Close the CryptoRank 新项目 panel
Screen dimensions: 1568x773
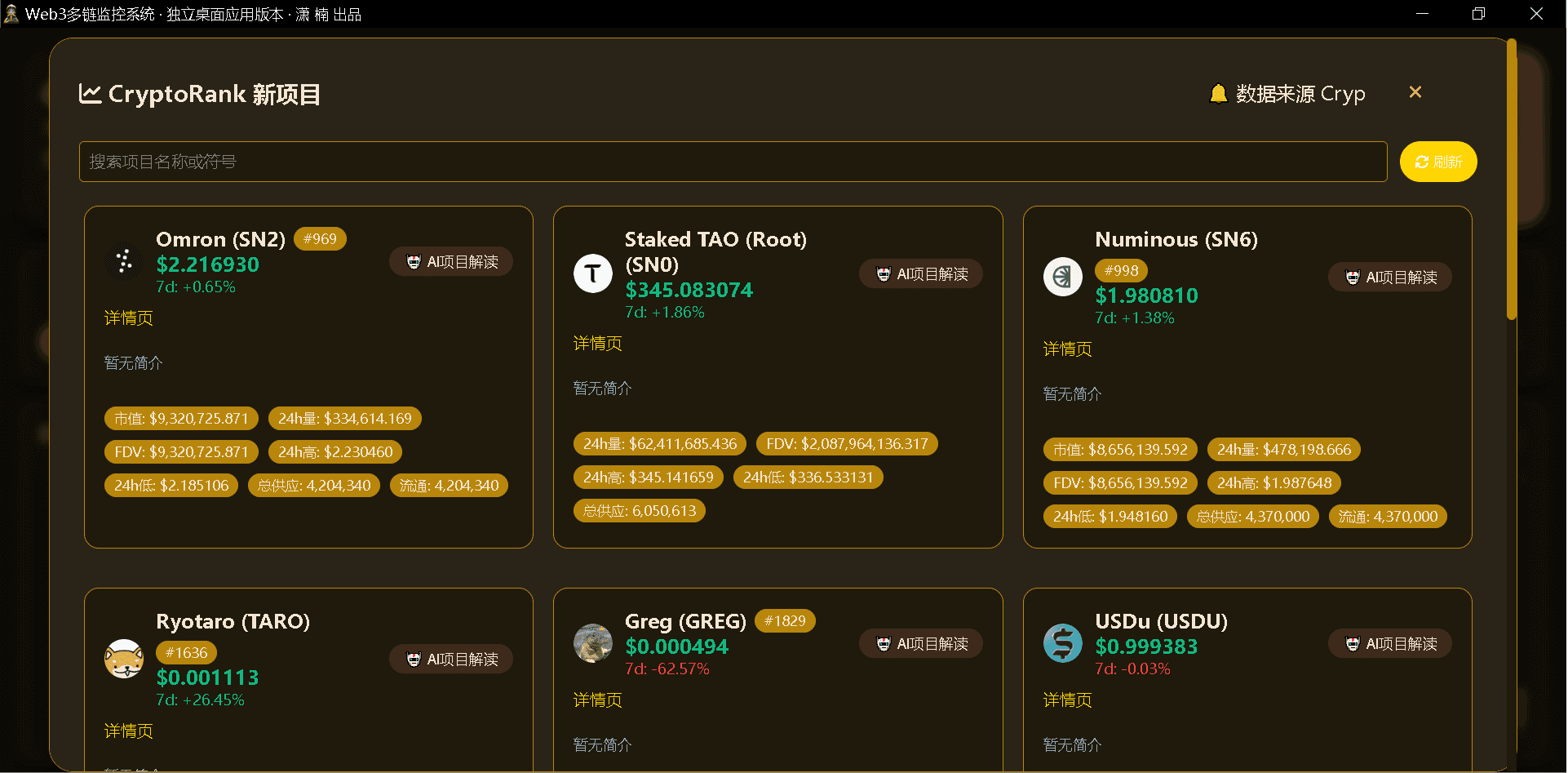[x=1415, y=92]
